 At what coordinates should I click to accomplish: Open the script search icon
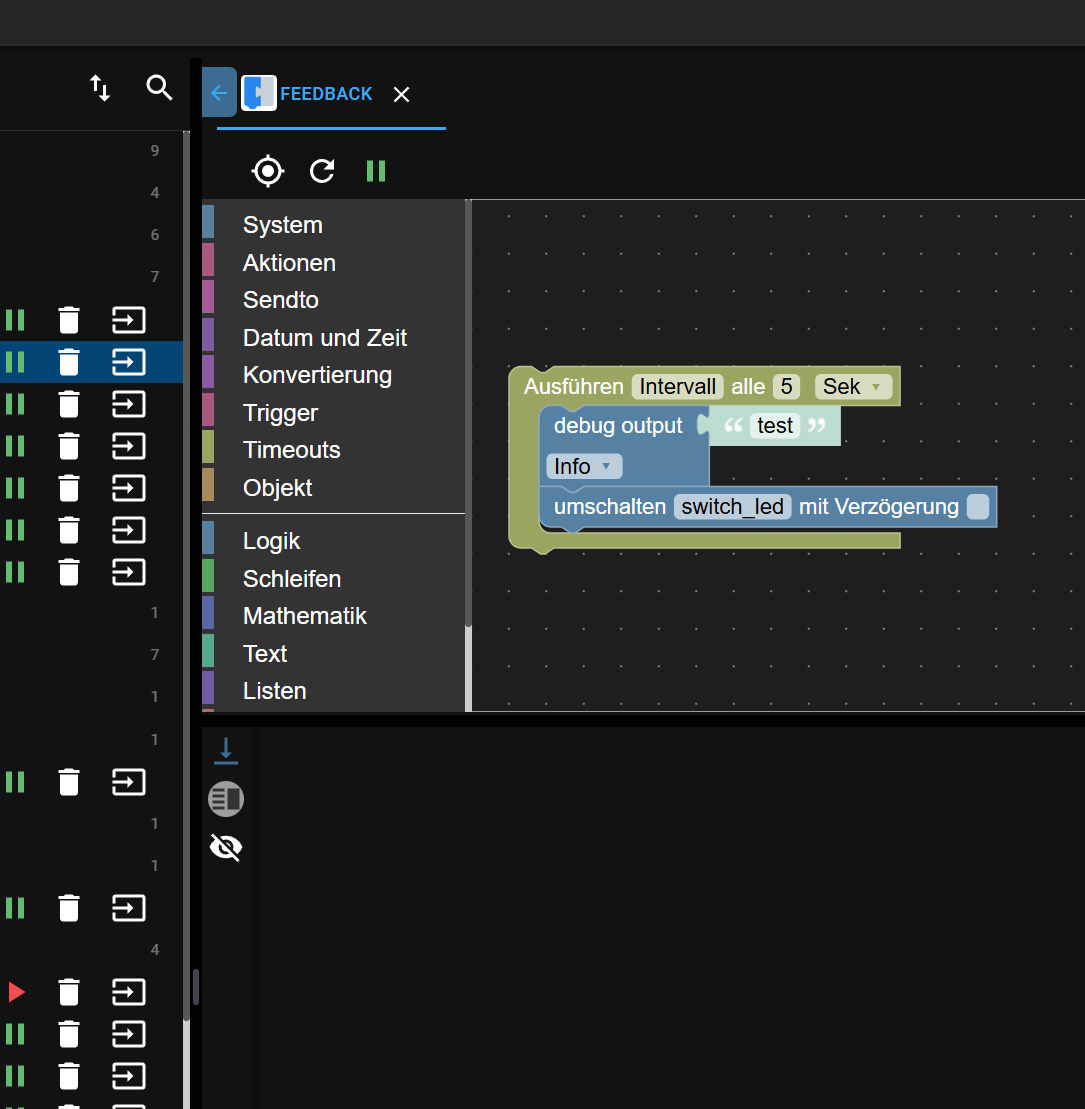tap(159, 88)
